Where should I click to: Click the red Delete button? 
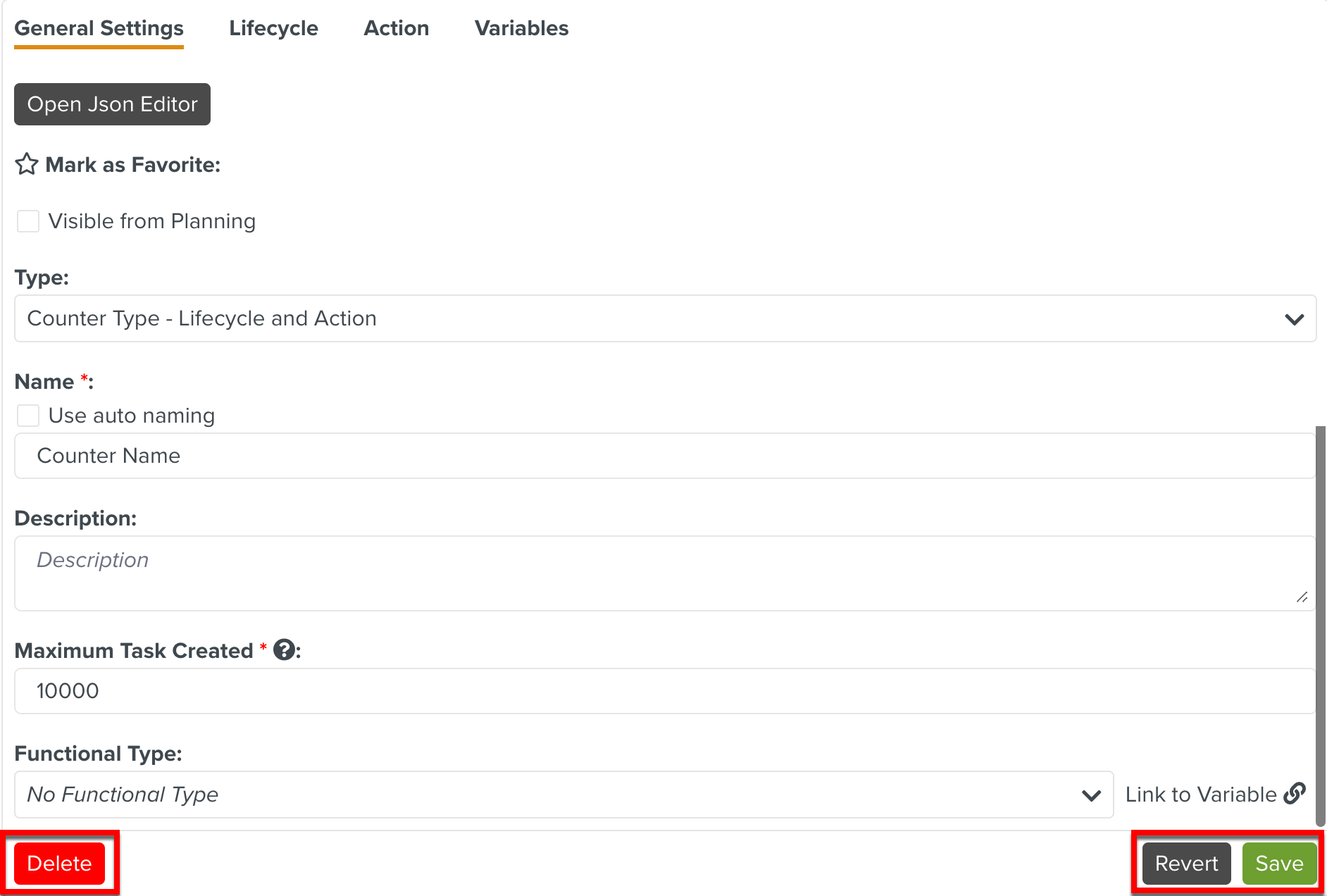tap(59, 864)
